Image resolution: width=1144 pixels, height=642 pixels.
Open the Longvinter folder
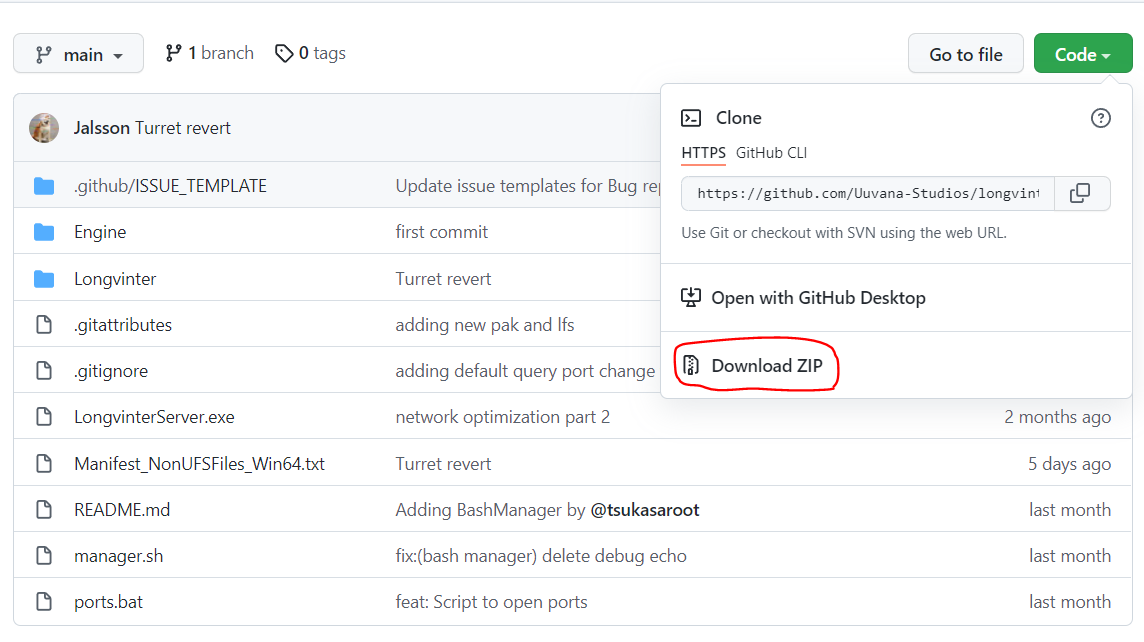coord(115,279)
